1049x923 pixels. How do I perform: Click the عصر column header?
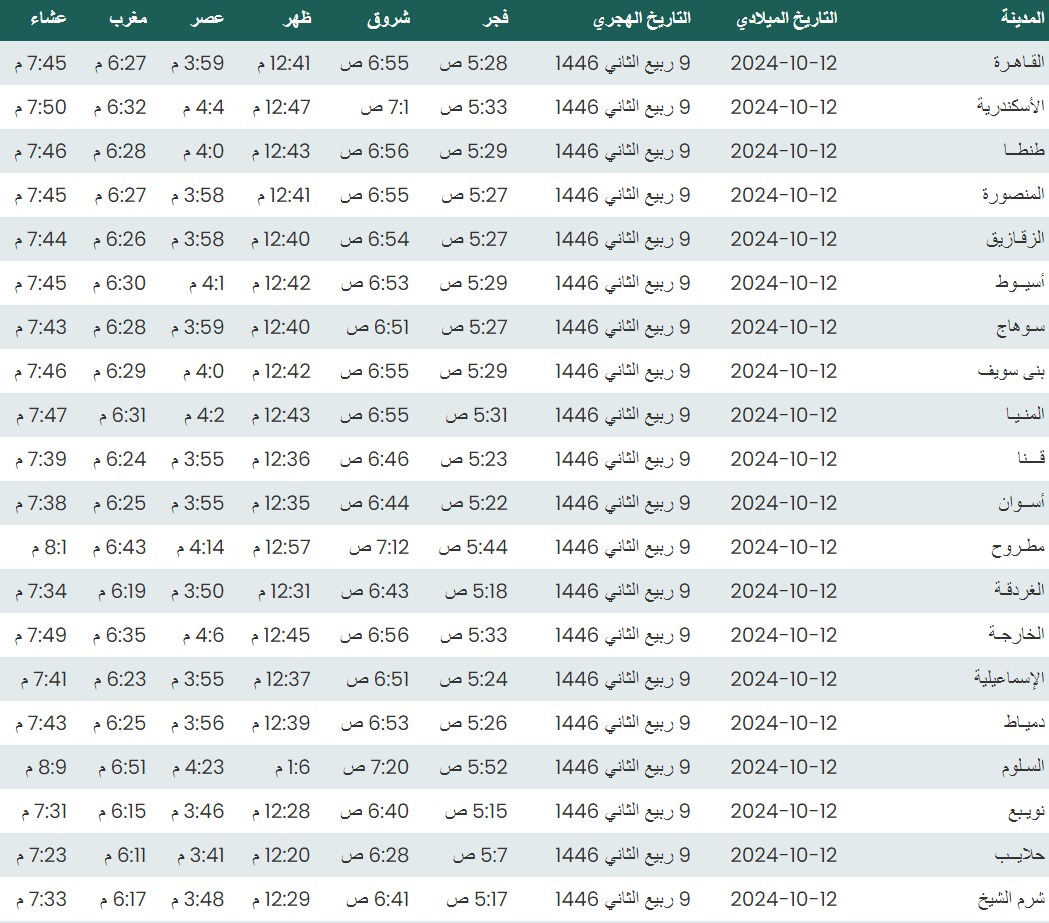(x=208, y=19)
